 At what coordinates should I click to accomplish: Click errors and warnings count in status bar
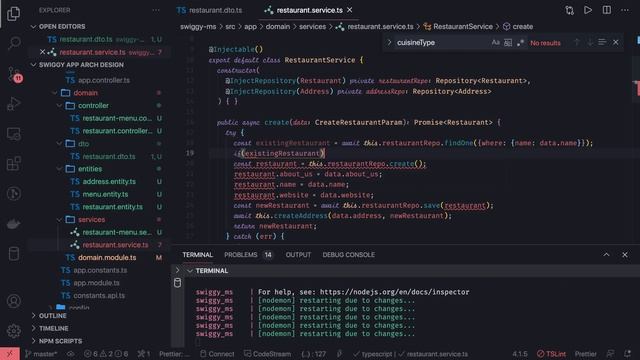point(105,354)
